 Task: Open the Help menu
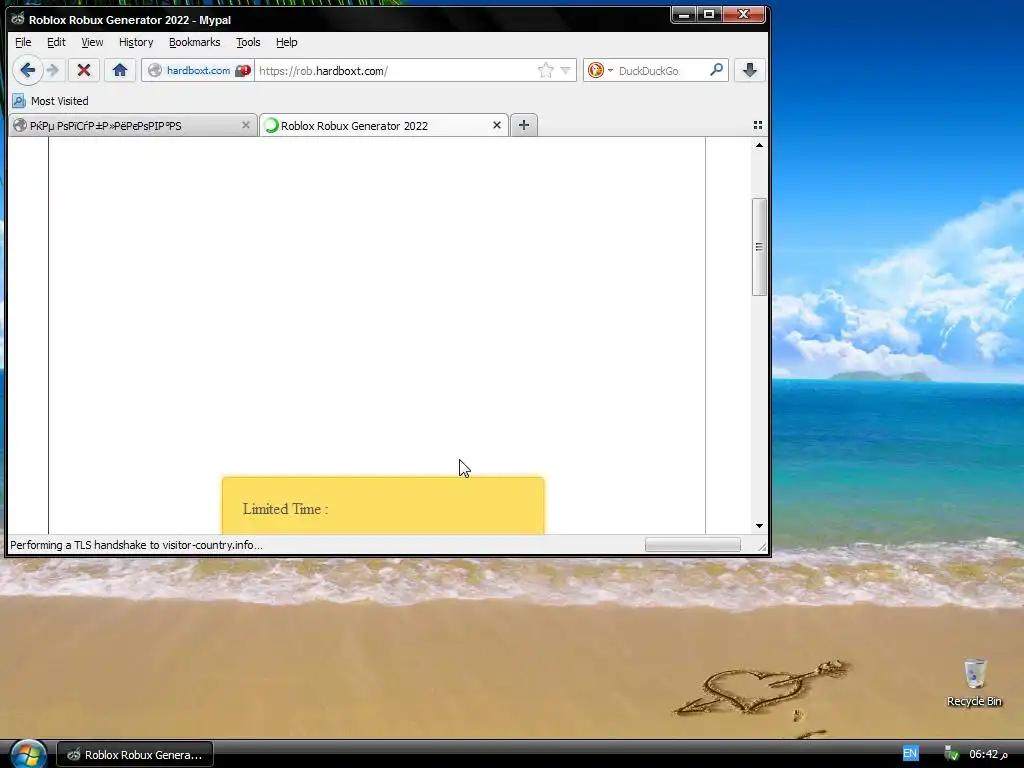point(287,42)
